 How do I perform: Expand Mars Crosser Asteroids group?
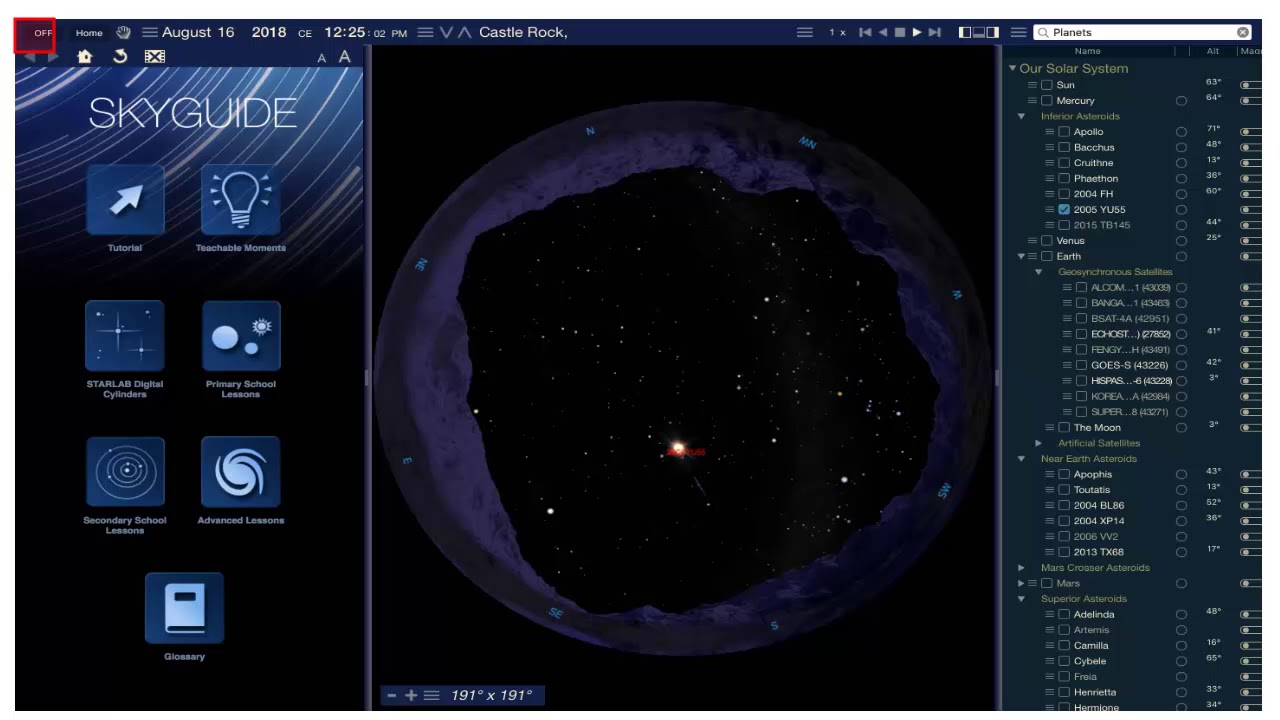pos(1021,568)
